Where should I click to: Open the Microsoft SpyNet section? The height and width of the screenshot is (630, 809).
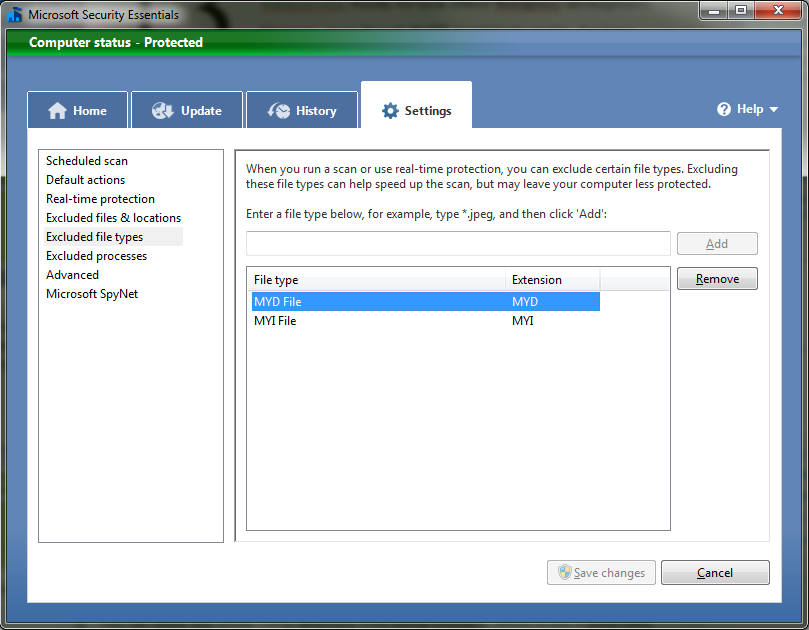click(92, 294)
